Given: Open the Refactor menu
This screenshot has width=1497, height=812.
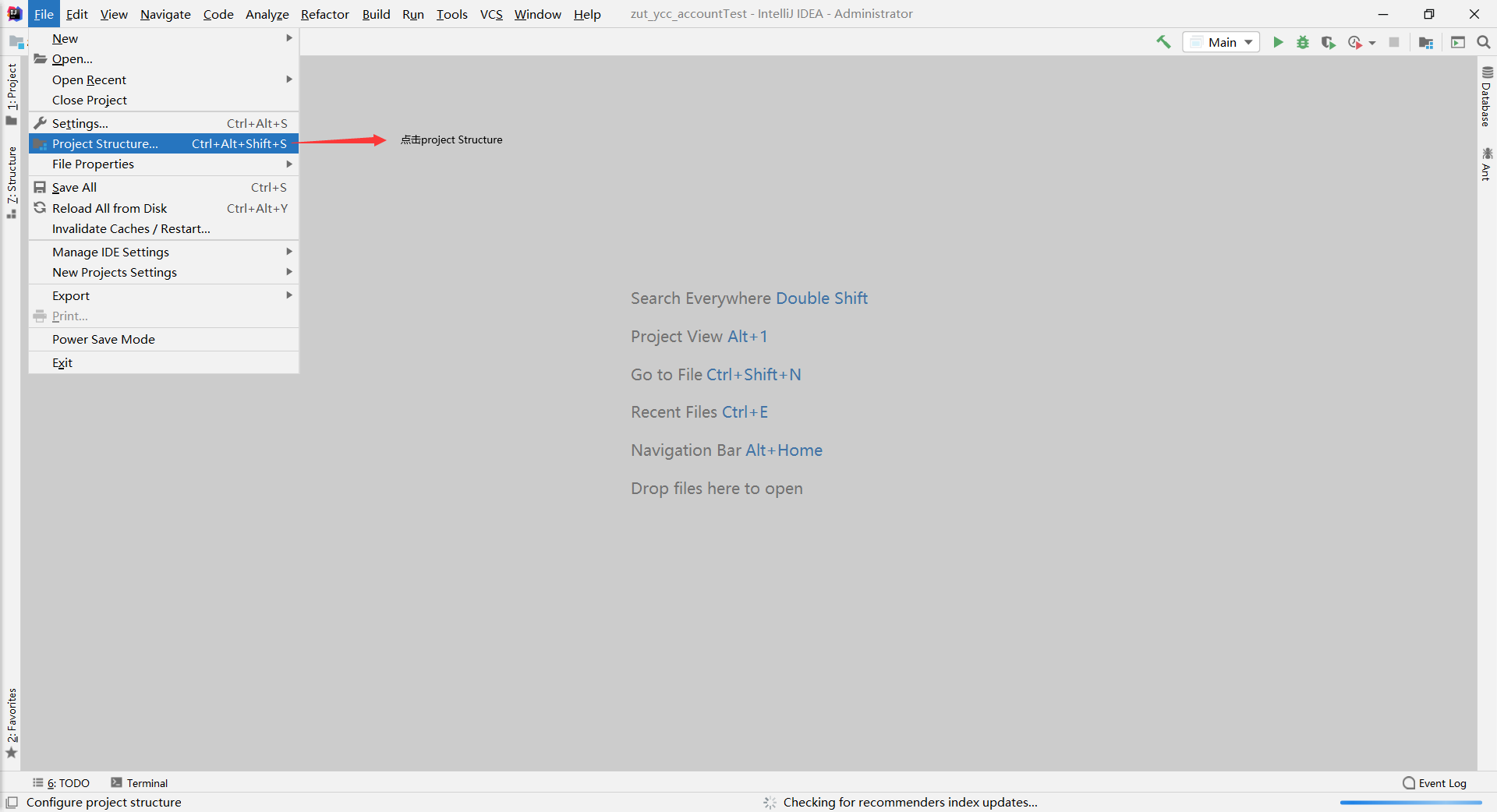Looking at the screenshot, I should point(325,14).
